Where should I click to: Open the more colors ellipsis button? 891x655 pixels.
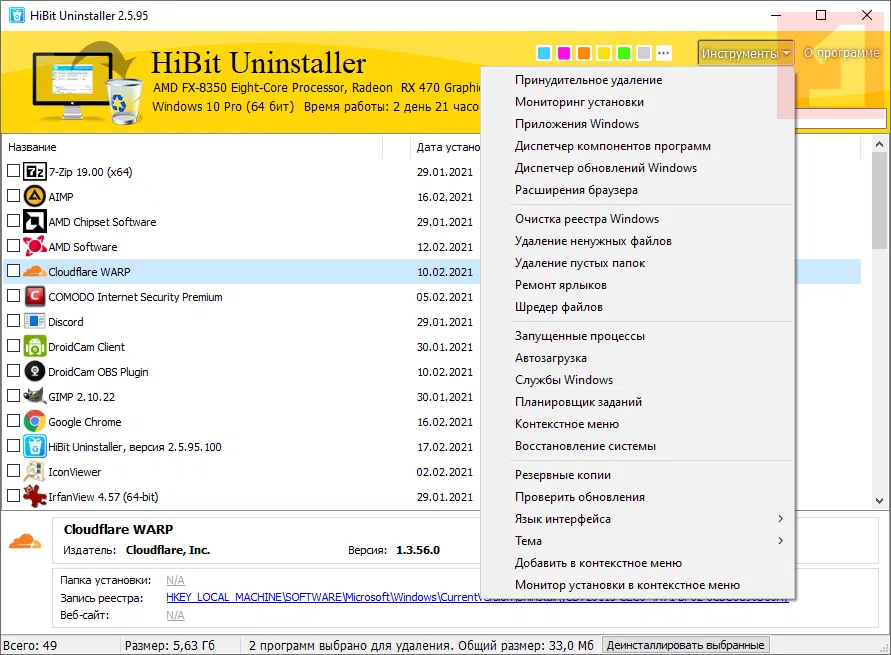point(664,53)
